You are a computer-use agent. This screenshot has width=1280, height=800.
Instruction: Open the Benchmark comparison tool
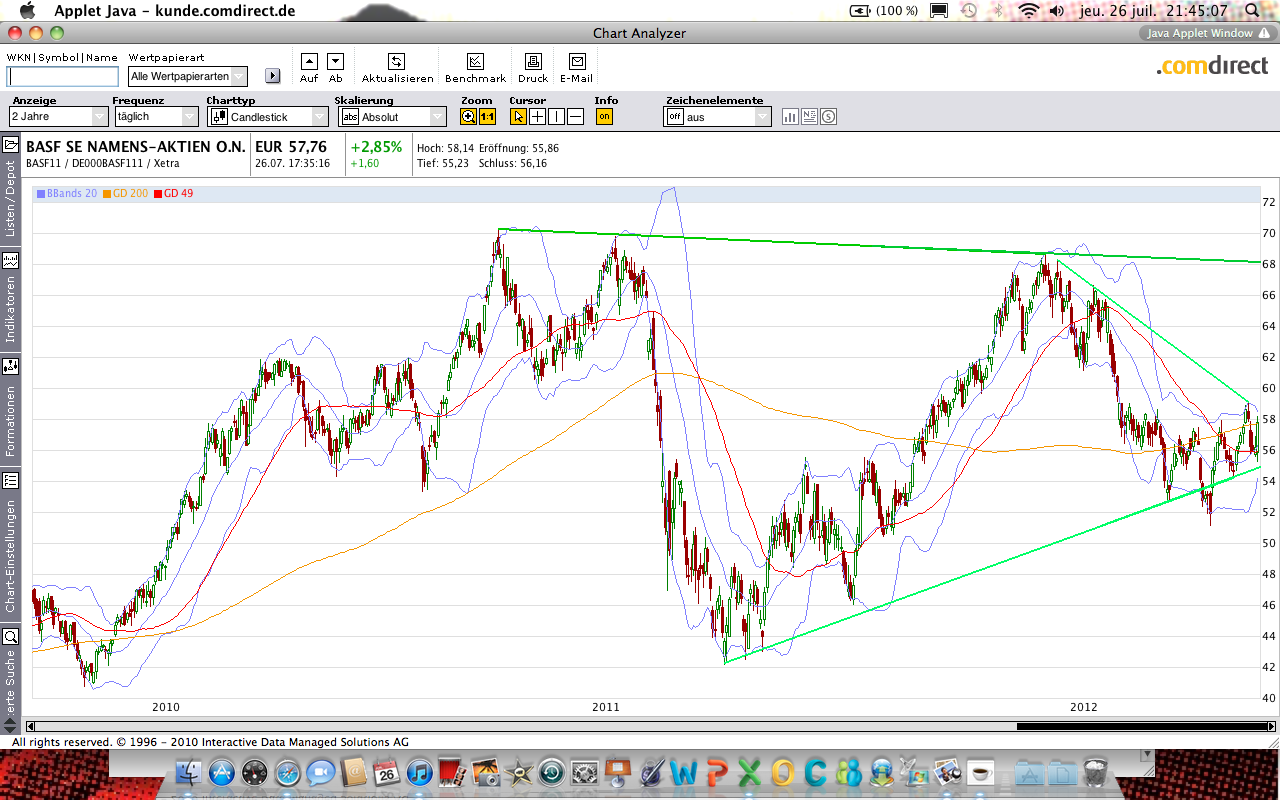click(x=475, y=61)
